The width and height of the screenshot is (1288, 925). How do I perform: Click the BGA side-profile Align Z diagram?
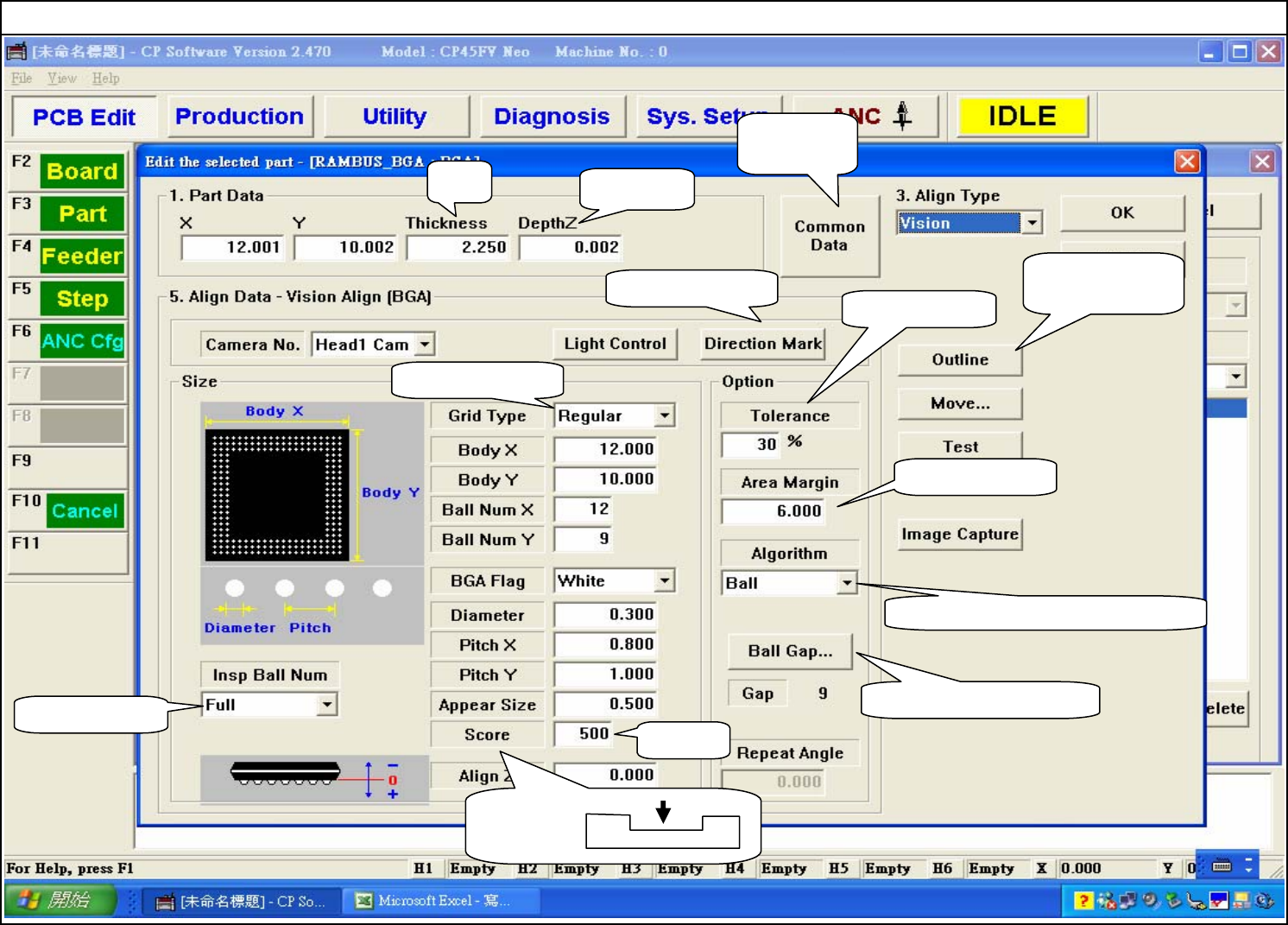point(314,779)
